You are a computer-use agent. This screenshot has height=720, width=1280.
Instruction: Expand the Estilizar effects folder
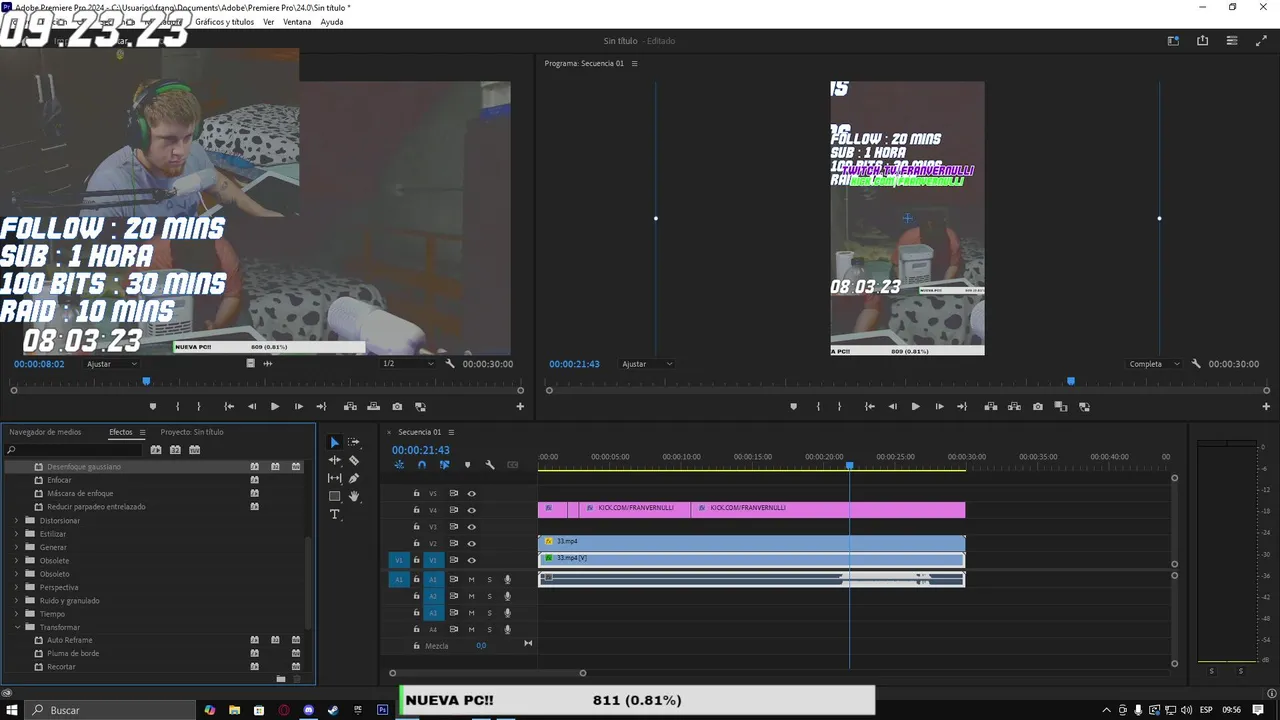tap(16, 534)
